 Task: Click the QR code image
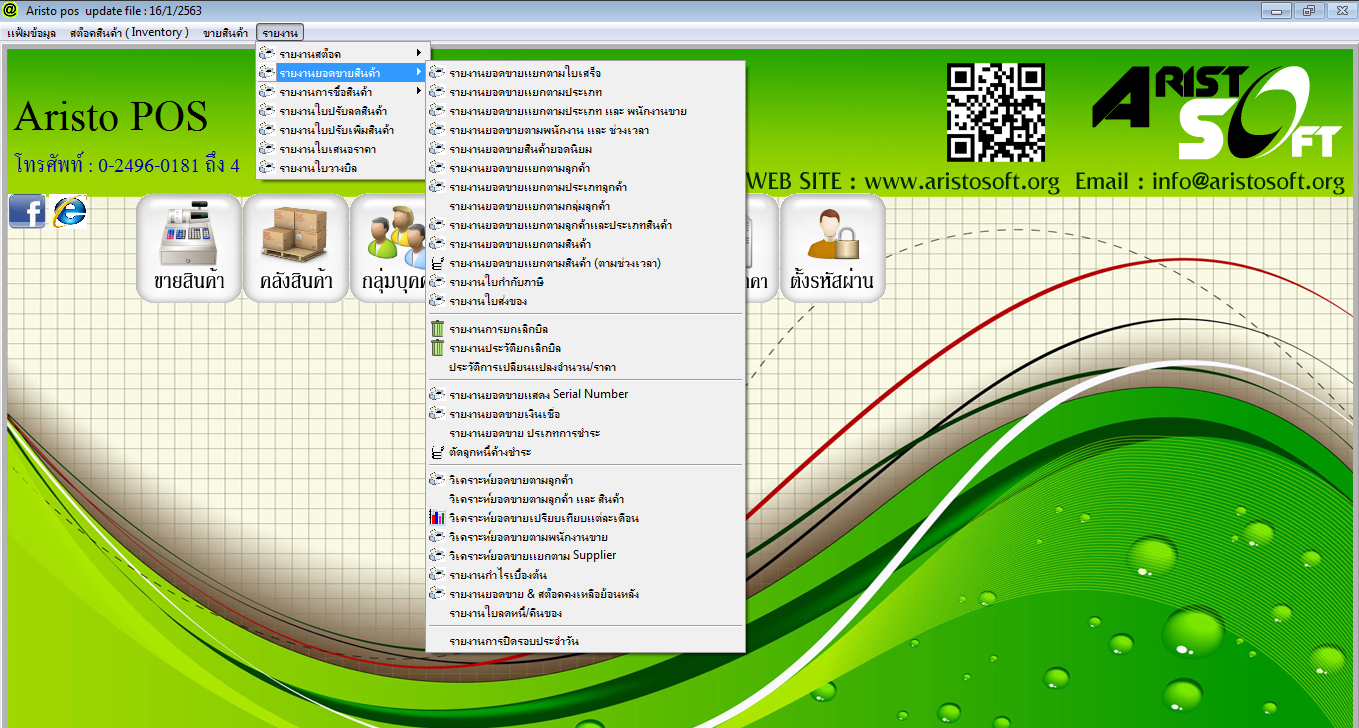pyautogui.click(x=996, y=112)
